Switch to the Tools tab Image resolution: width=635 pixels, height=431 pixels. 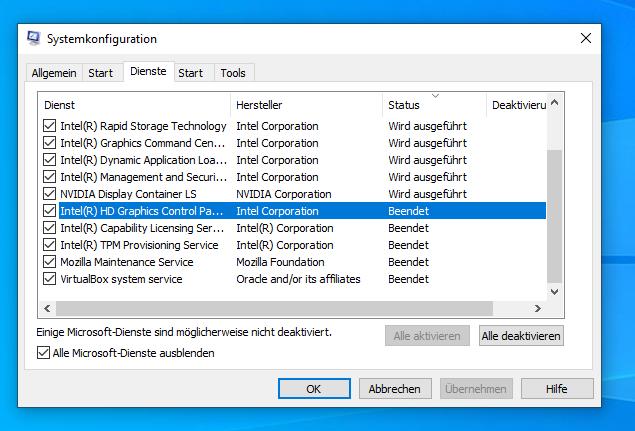[x=233, y=73]
